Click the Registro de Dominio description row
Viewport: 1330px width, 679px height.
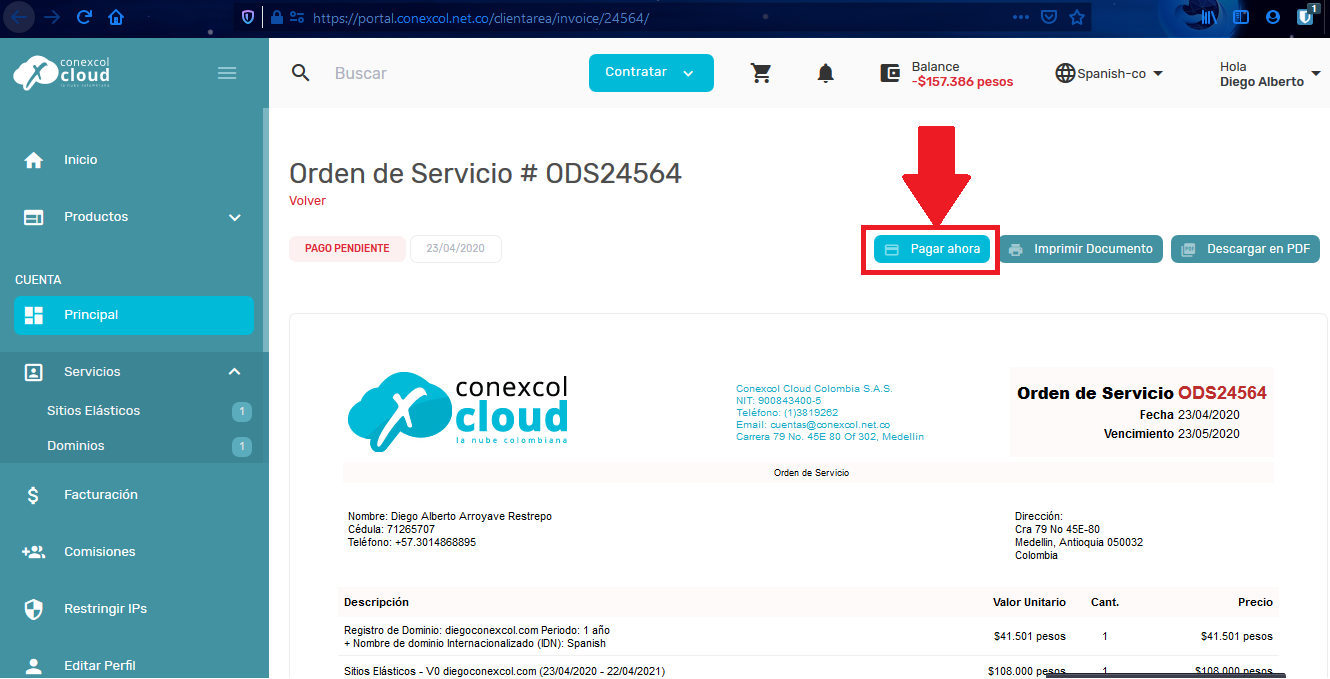pyautogui.click(x=810, y=636)
